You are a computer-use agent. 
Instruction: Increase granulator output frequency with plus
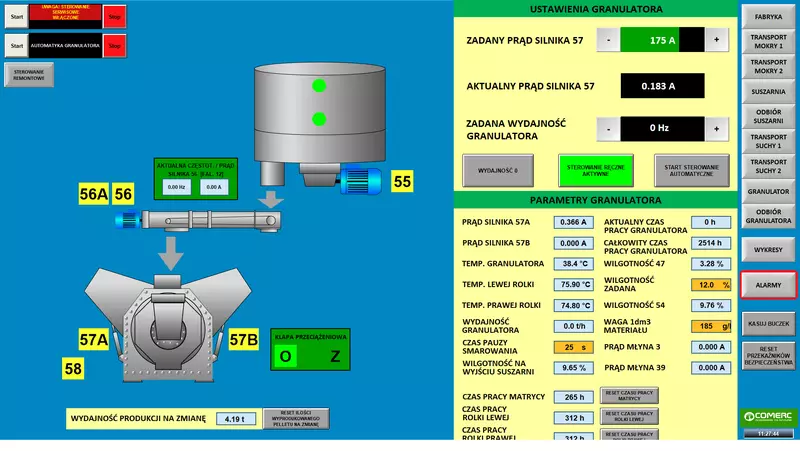coord(716,129)
